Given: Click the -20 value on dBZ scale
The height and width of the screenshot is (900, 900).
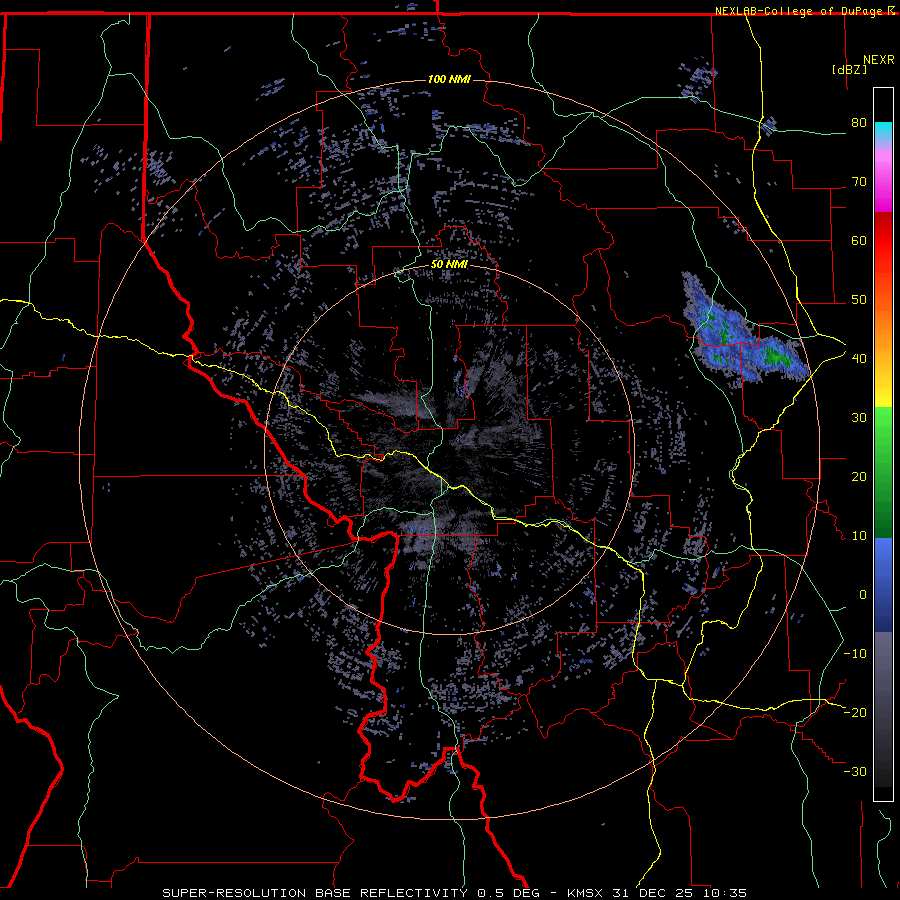Looking at the screenshot, I should tap(855, 713).
